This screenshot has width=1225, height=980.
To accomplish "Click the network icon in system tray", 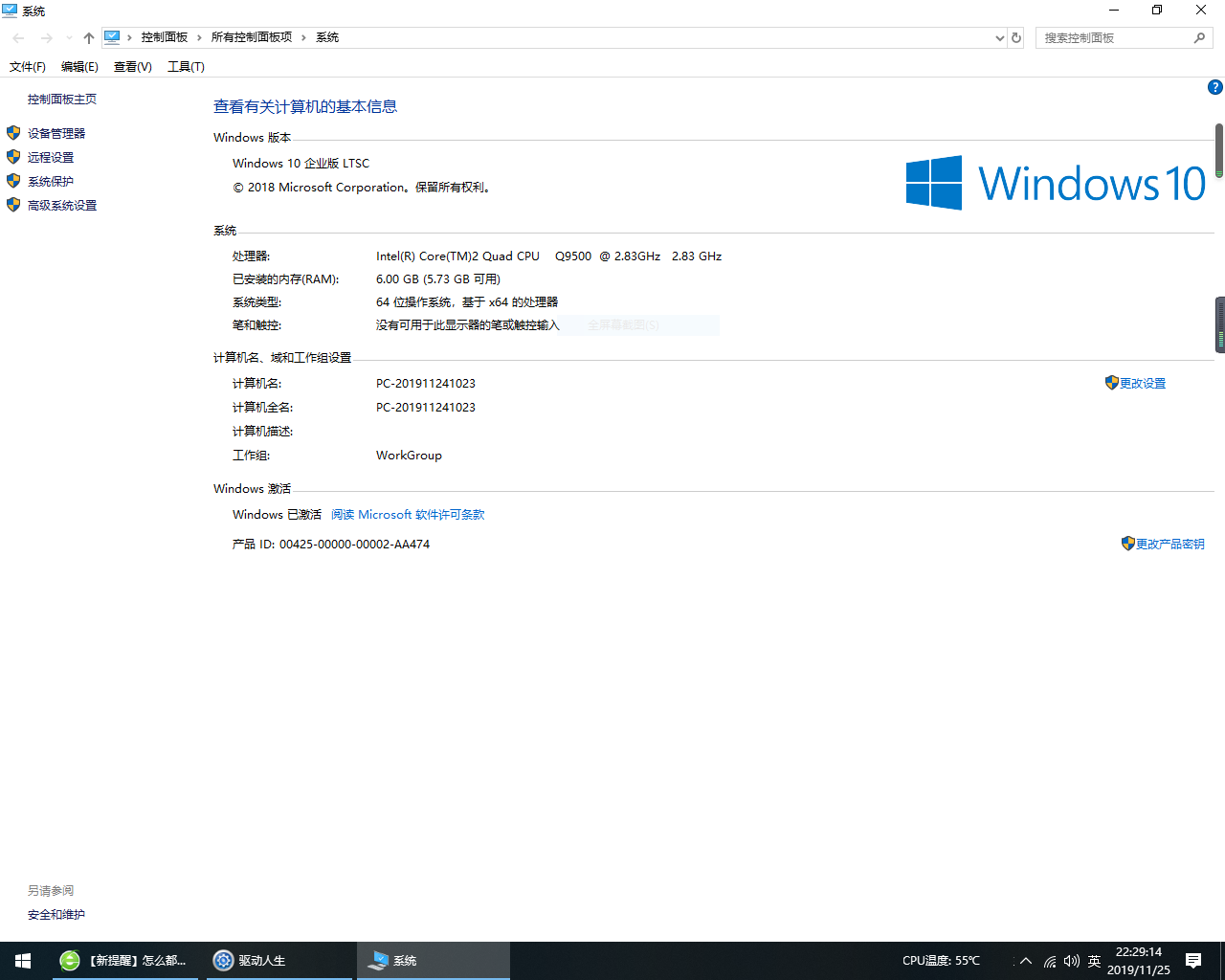I will [1050, 961].
